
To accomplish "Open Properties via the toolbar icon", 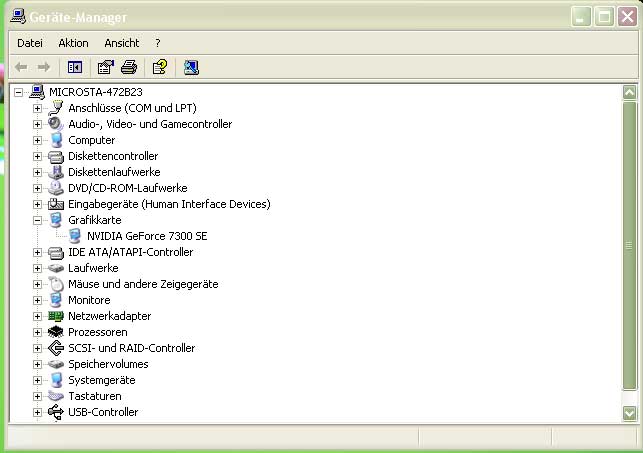I will pos(105,67).
